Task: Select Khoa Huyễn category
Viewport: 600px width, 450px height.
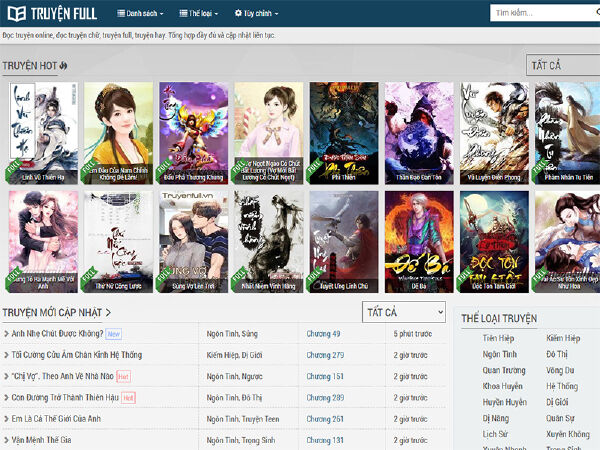Action: 502,386
